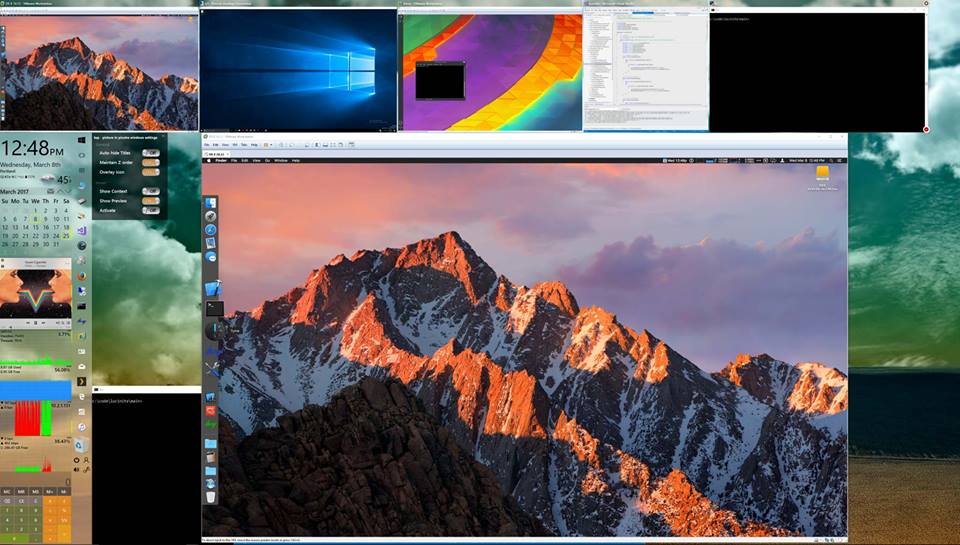The height and width of the screenshot is (545, 960).
Task: Open the yellow drive icon on the Mac desktop
Action: [x=823, y=173]
